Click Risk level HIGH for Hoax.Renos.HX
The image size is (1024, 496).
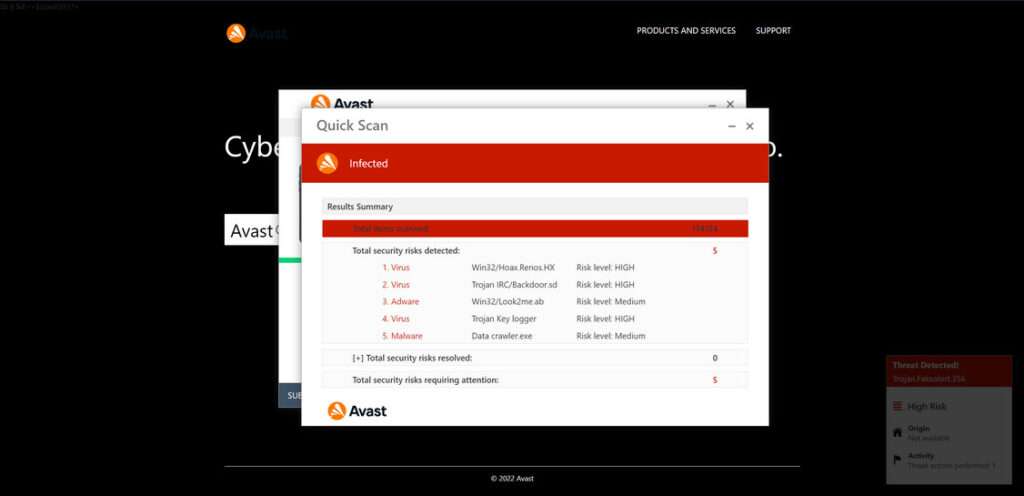(605, 268)
